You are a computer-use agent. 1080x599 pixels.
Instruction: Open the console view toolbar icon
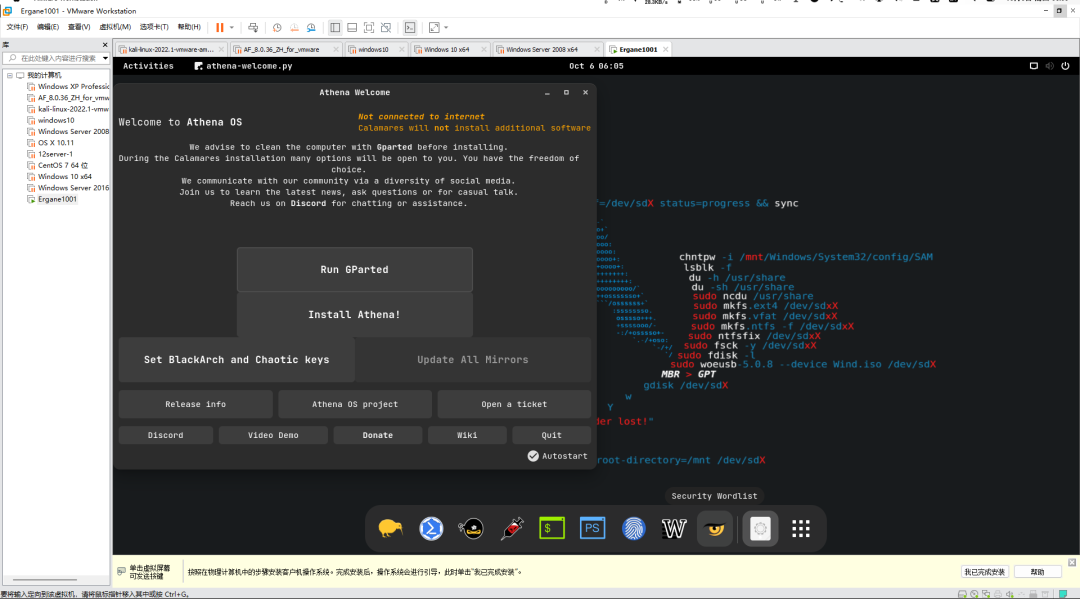click(410, 28)
